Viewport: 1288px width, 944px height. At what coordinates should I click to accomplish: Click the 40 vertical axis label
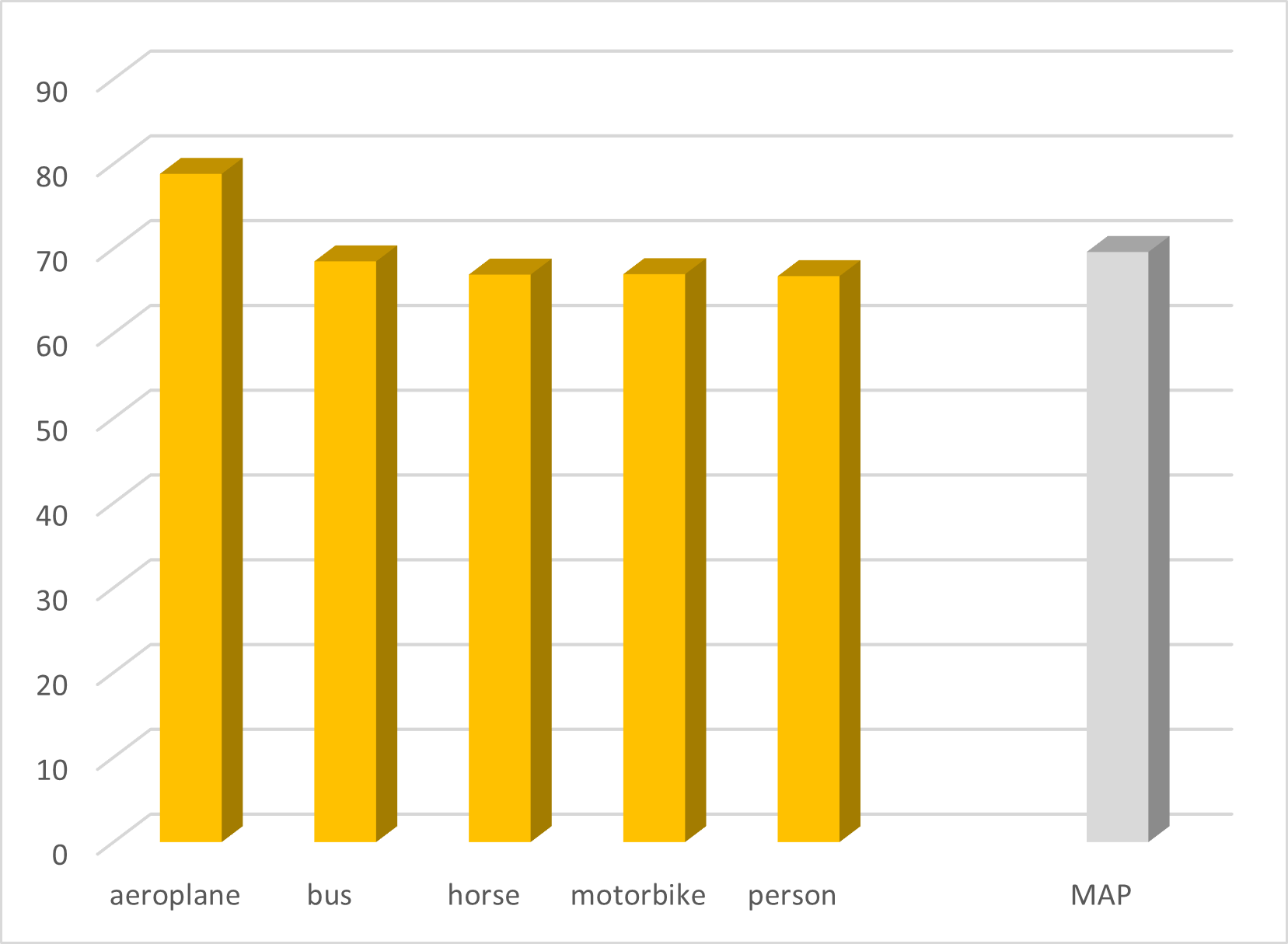(52, 514)
